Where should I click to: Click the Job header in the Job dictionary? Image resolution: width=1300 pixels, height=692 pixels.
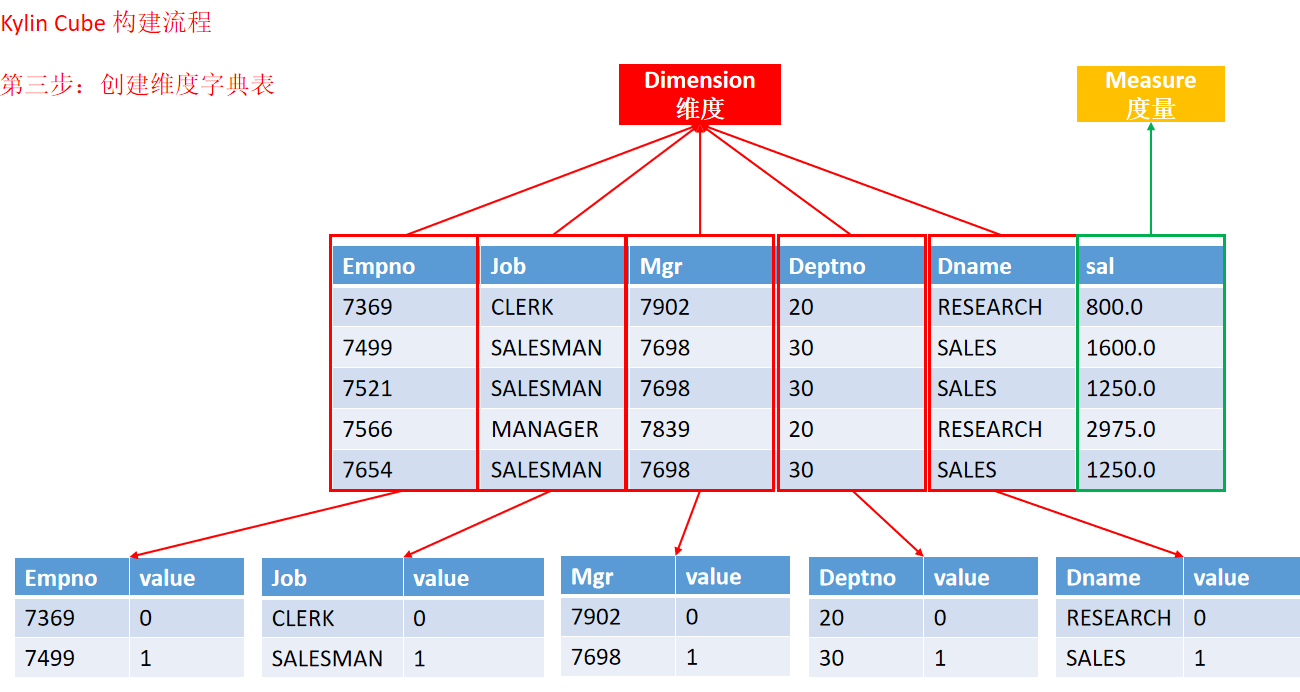(x=333, y=577)
